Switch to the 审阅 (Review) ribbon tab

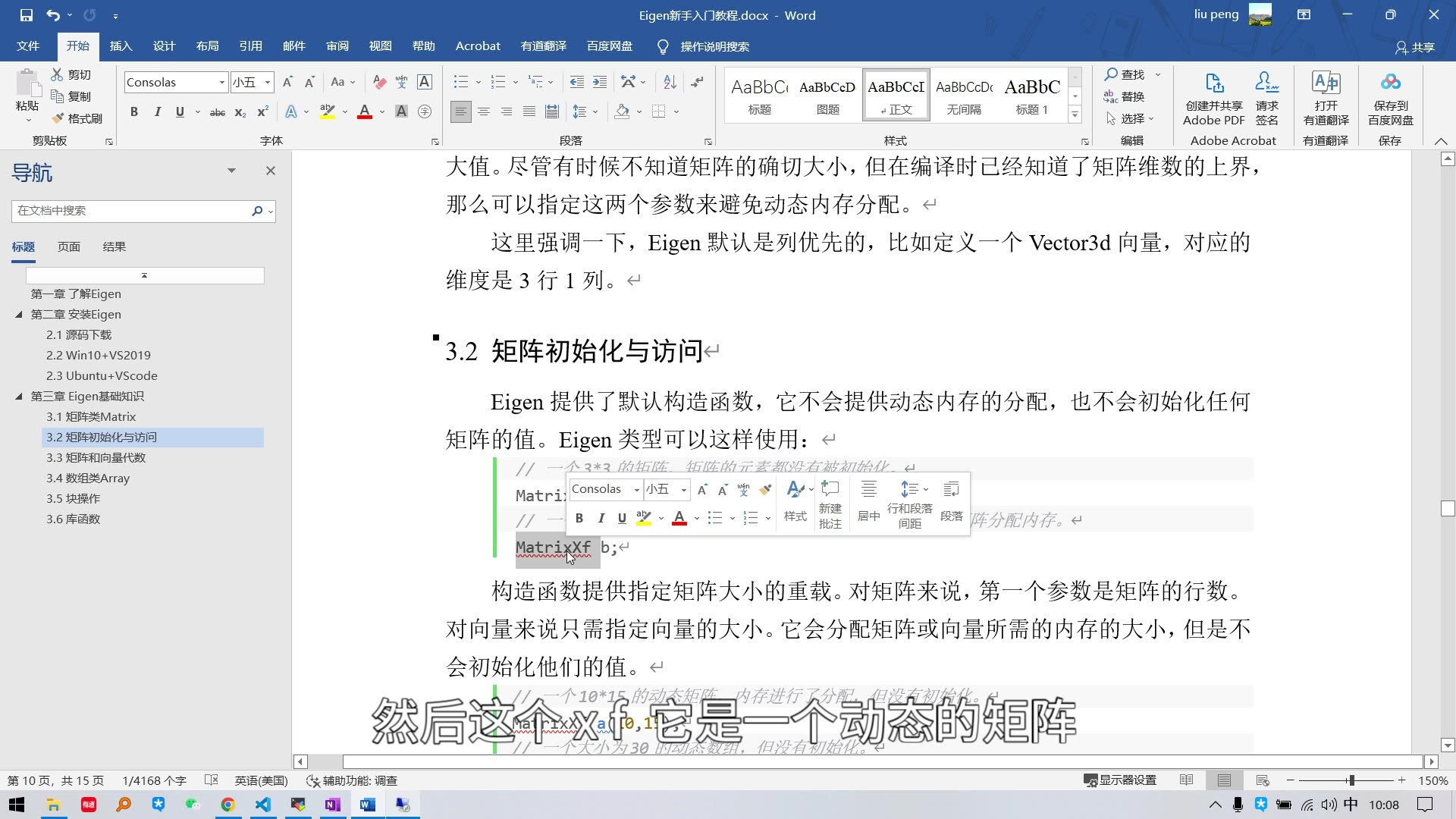(x=337, y=46)
